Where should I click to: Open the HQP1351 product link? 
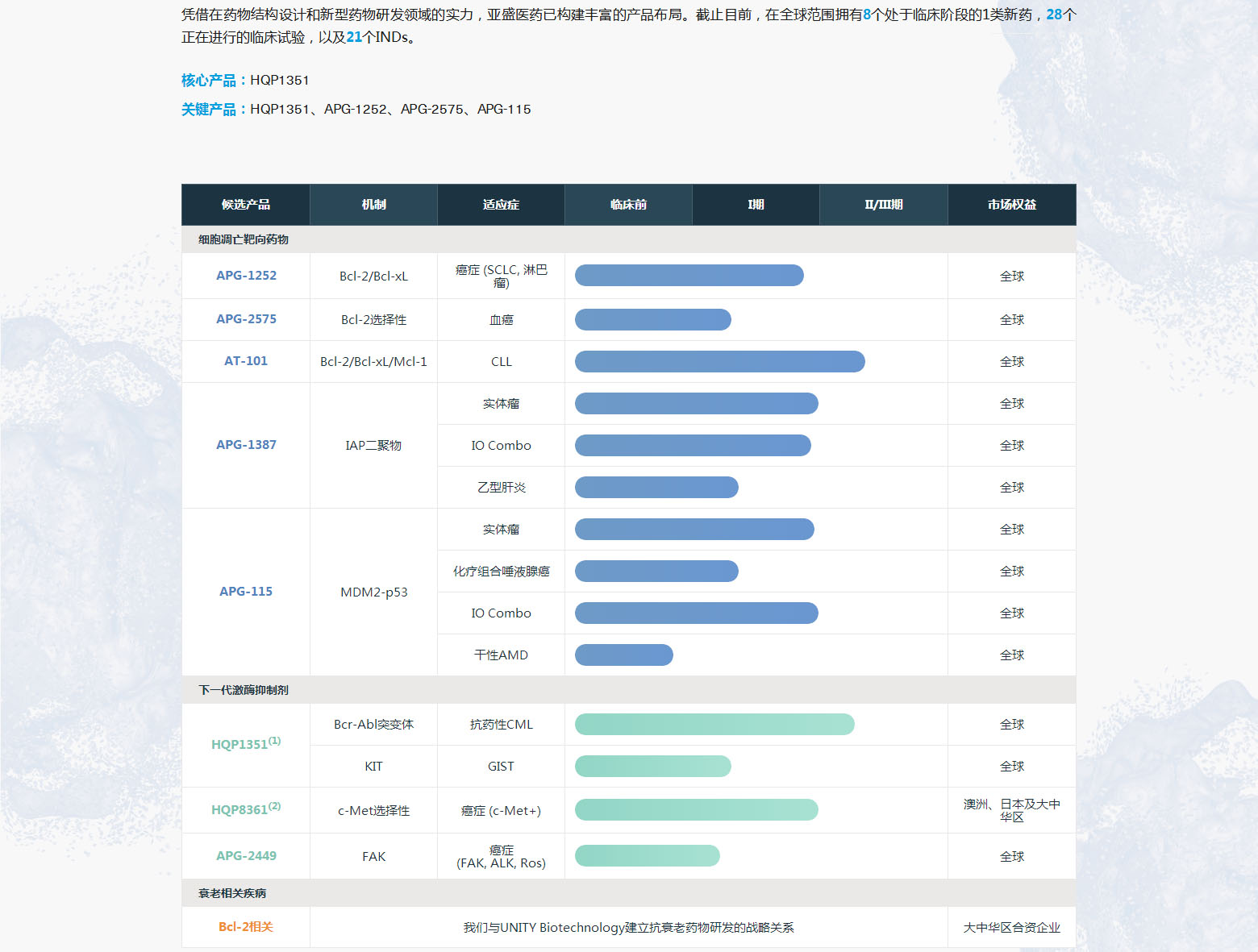(x=246, y=743)
